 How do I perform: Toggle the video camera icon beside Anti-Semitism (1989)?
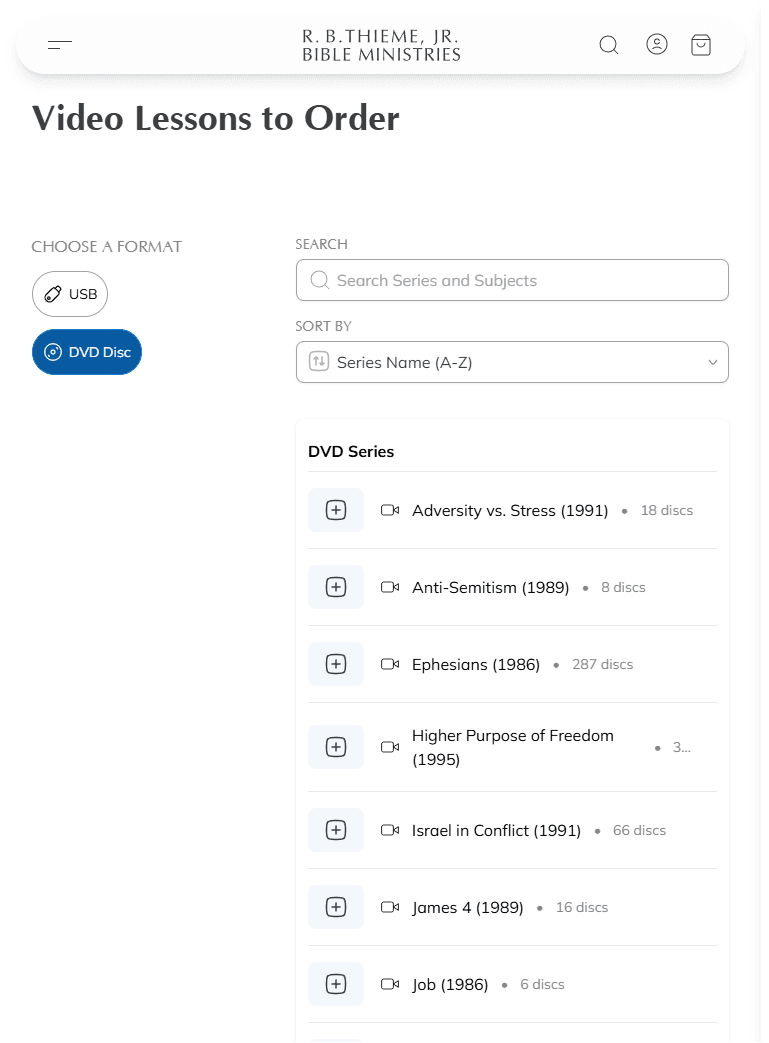pos(390,587)
